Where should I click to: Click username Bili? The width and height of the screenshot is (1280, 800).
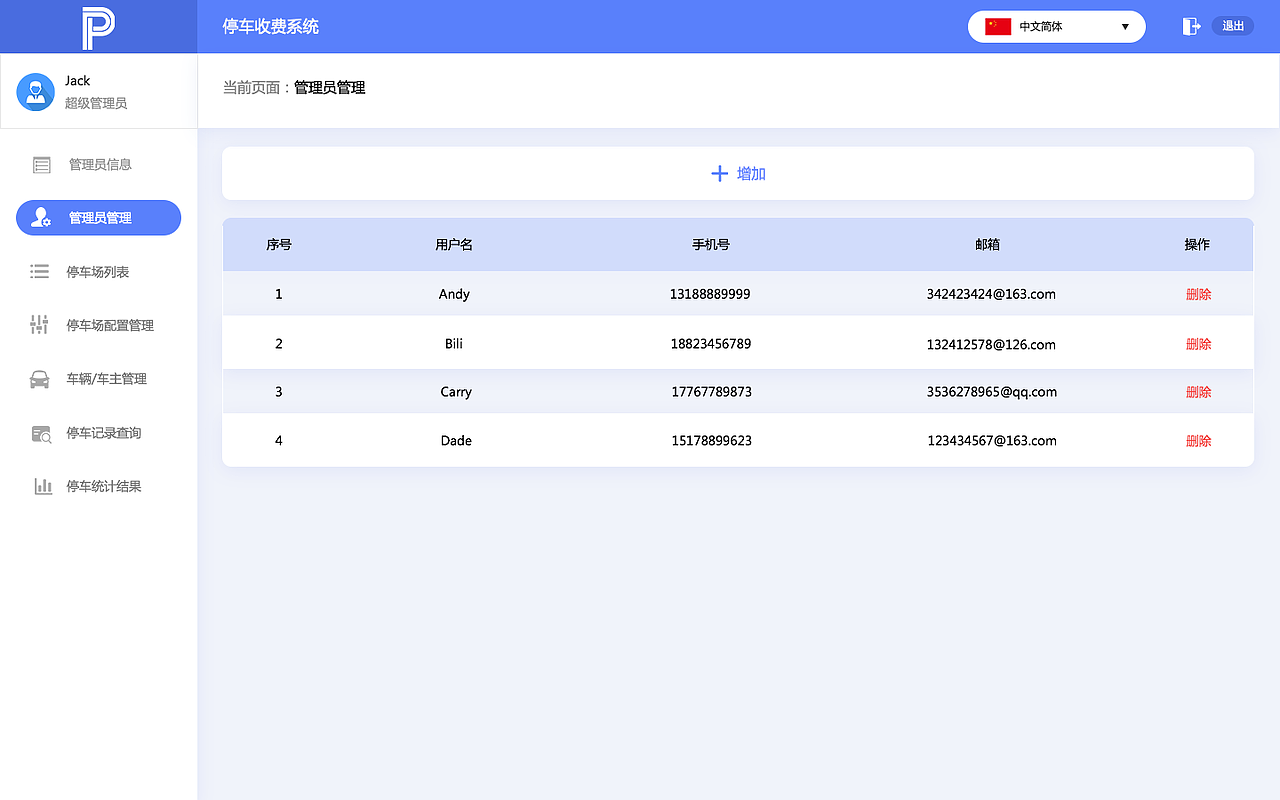(x=454, y=344)
